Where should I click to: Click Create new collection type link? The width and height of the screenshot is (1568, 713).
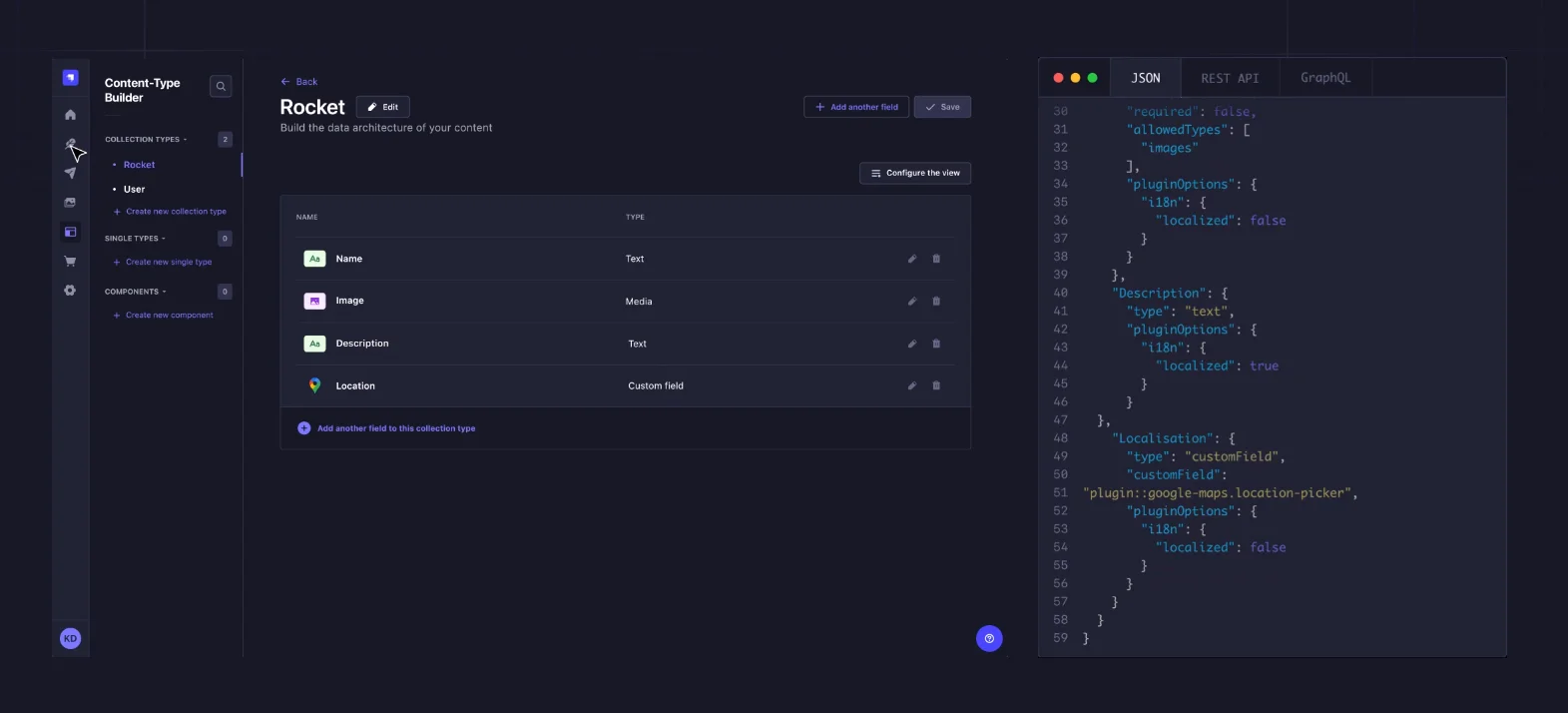point(175,212)
